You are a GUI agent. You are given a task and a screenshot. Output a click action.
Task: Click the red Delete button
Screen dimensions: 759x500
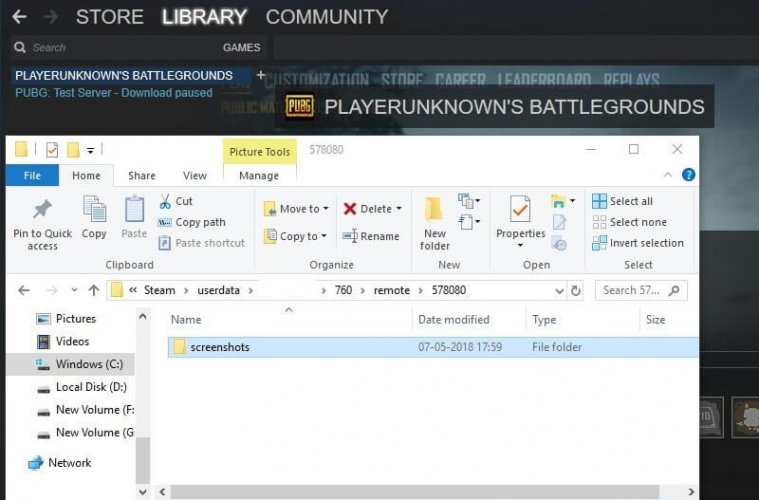tap(368, 209)
